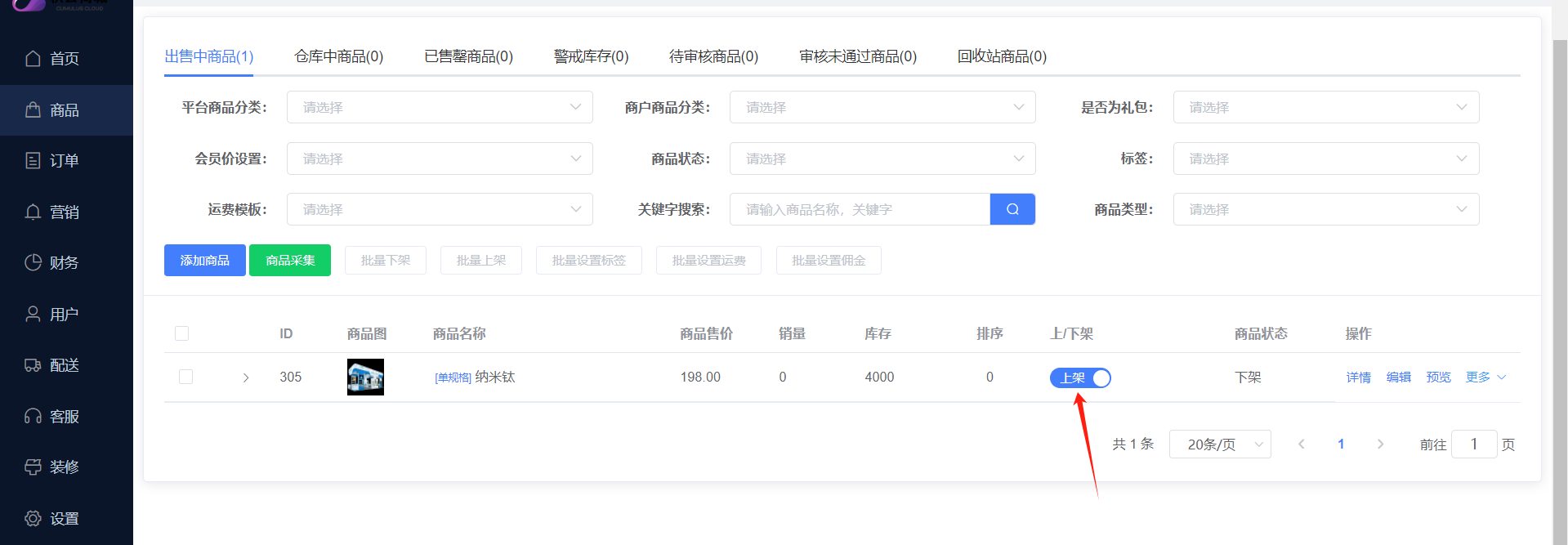Click the 编辑 link for 纳米钛

click(1398, 377)
